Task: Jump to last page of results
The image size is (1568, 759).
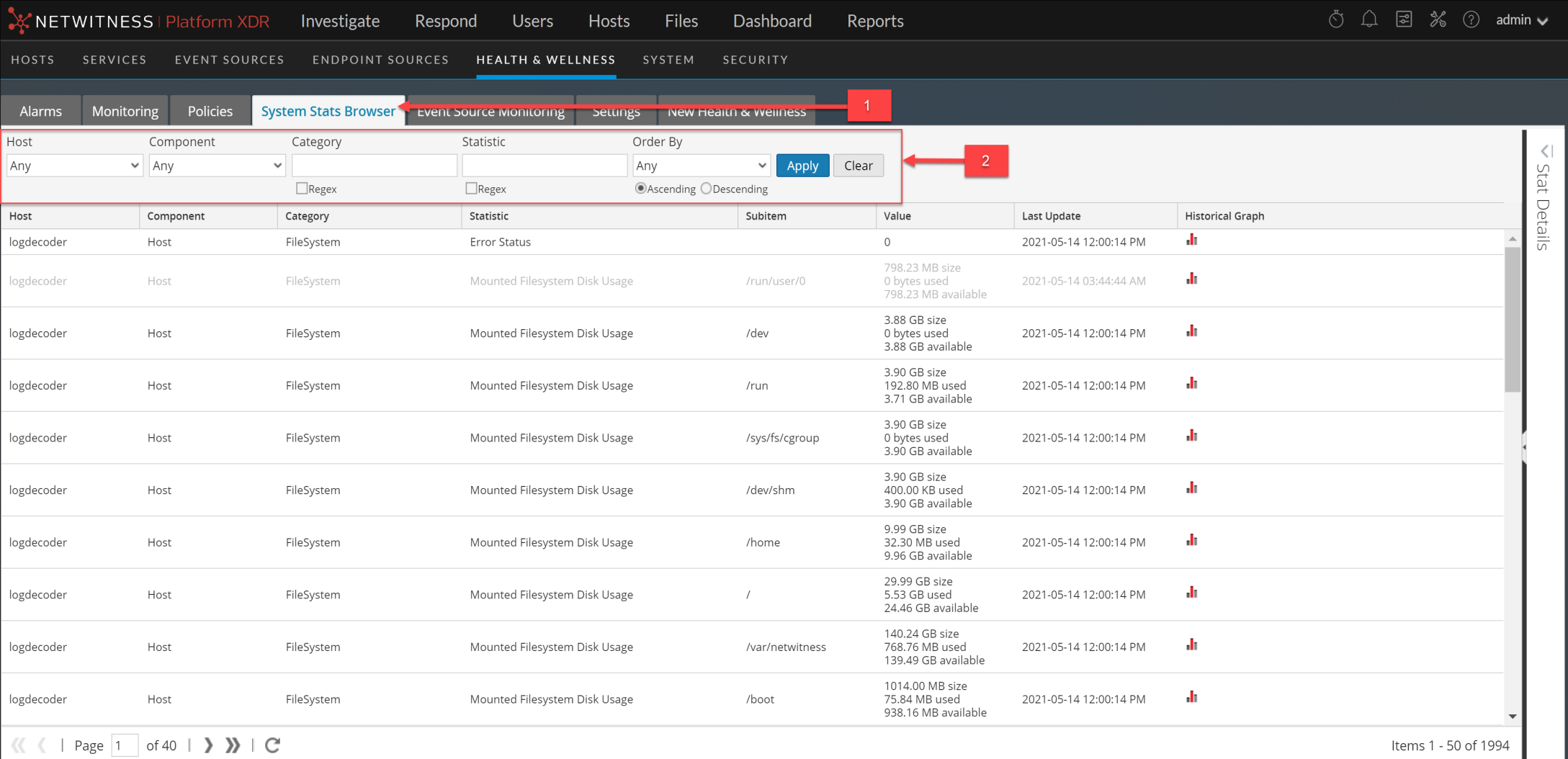Action: point(233,745)
